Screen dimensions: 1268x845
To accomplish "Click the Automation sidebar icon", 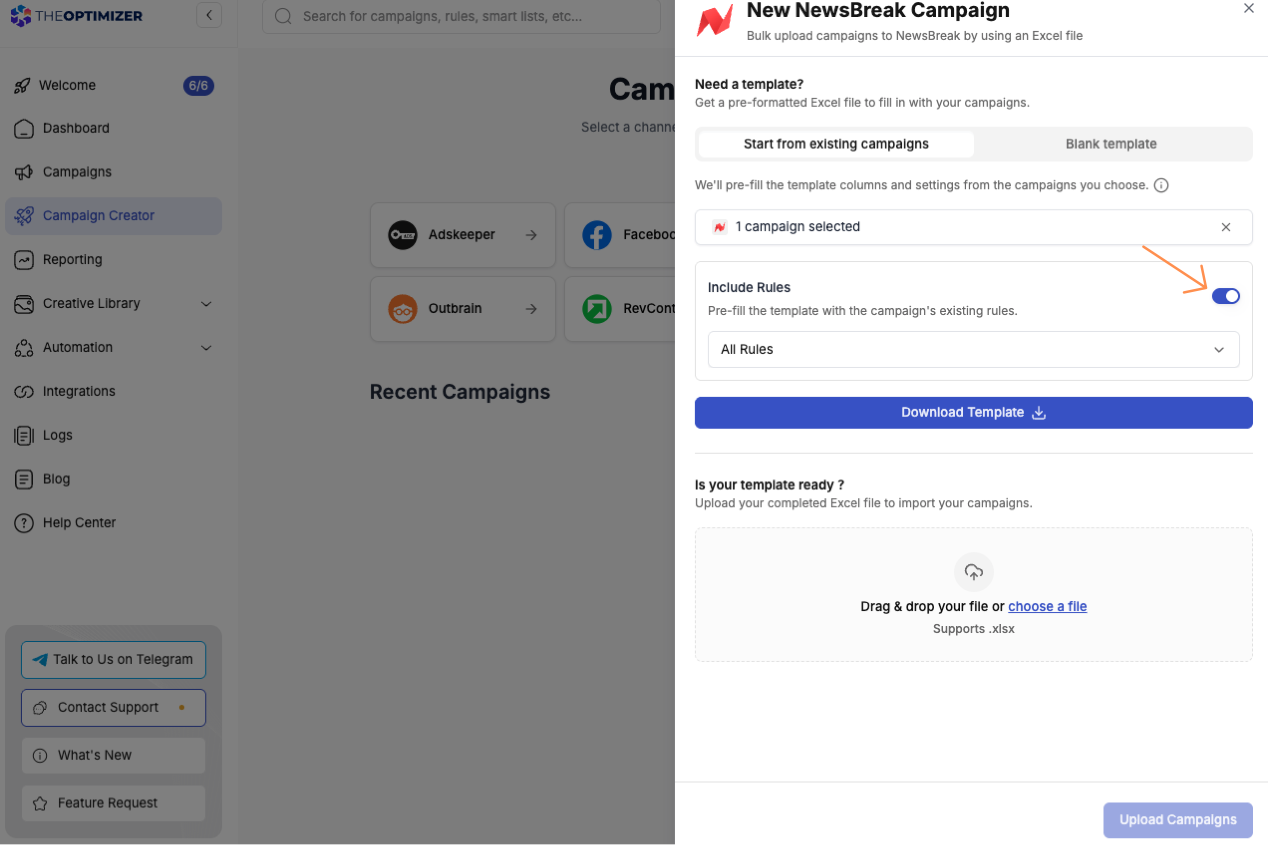I will (x=24, y=348).
